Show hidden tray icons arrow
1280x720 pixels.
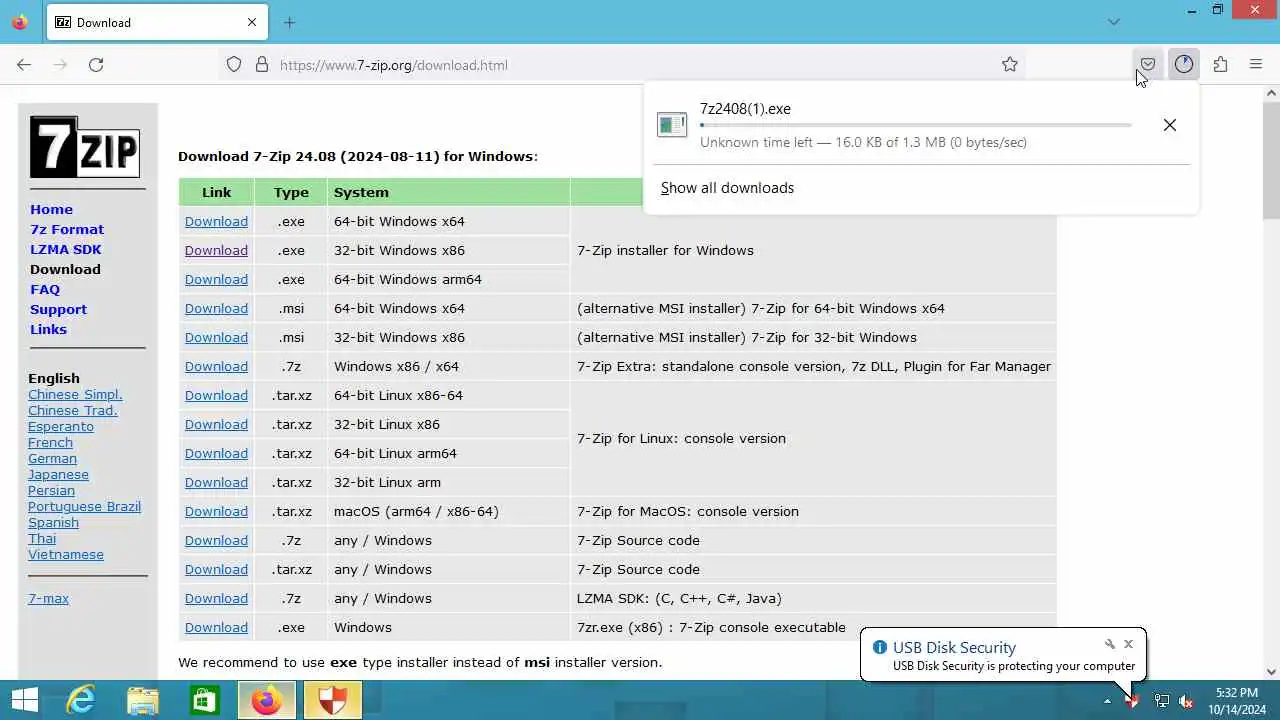tap(1107, 700)
